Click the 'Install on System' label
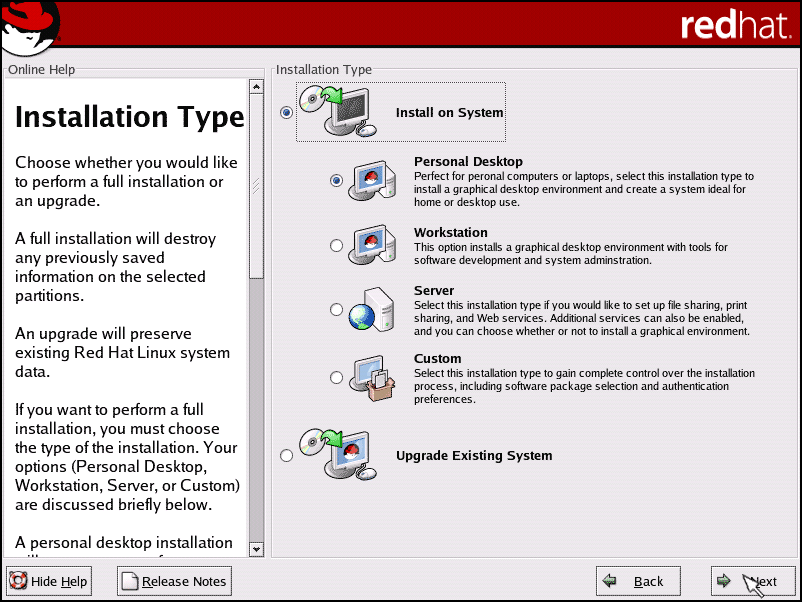The height and width of the screenshot is (602, 802). (x=450, y=113)
